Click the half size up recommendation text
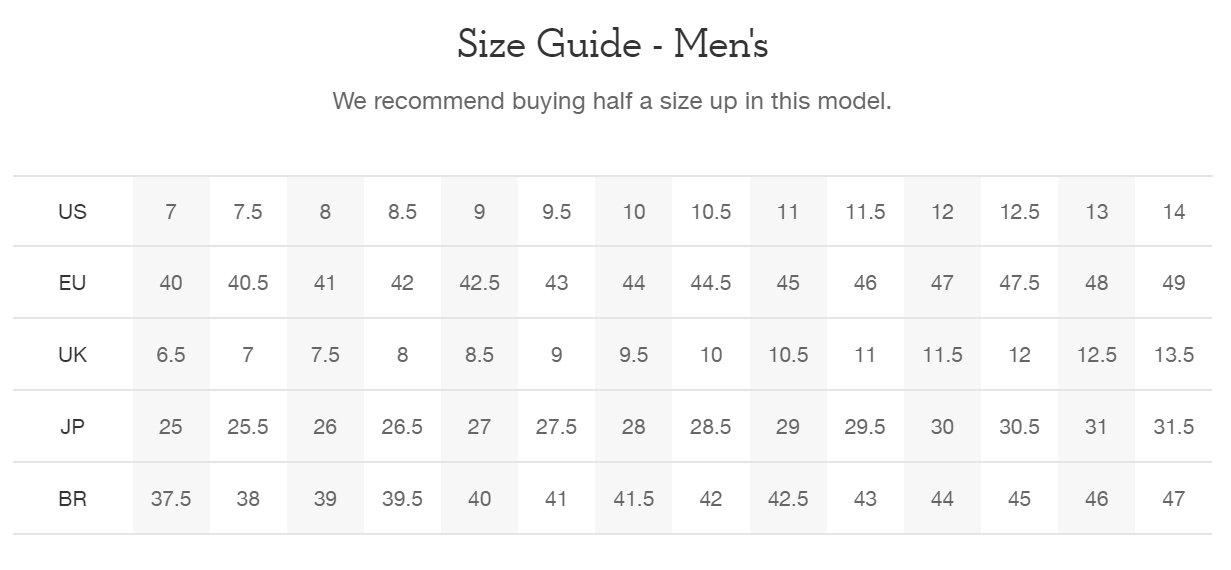Screen dimensions: 1231x570 click(x=612, y=101)
